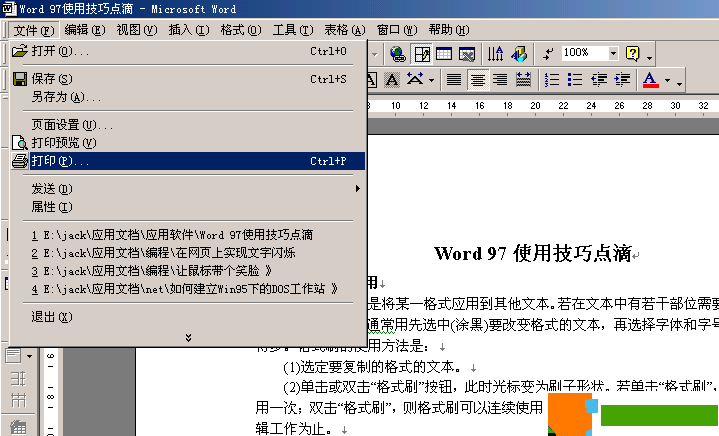
Task: Choose 保存(S) in the File menu
Action: point(188,79)
